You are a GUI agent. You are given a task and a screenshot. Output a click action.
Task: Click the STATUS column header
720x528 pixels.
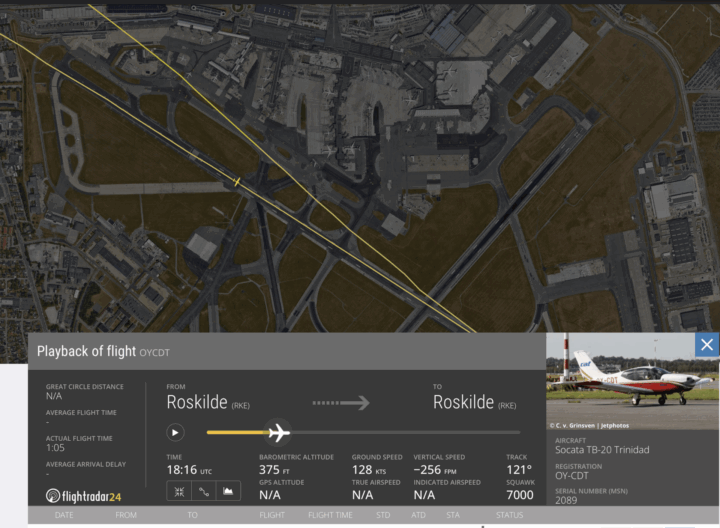coord(509,515)
